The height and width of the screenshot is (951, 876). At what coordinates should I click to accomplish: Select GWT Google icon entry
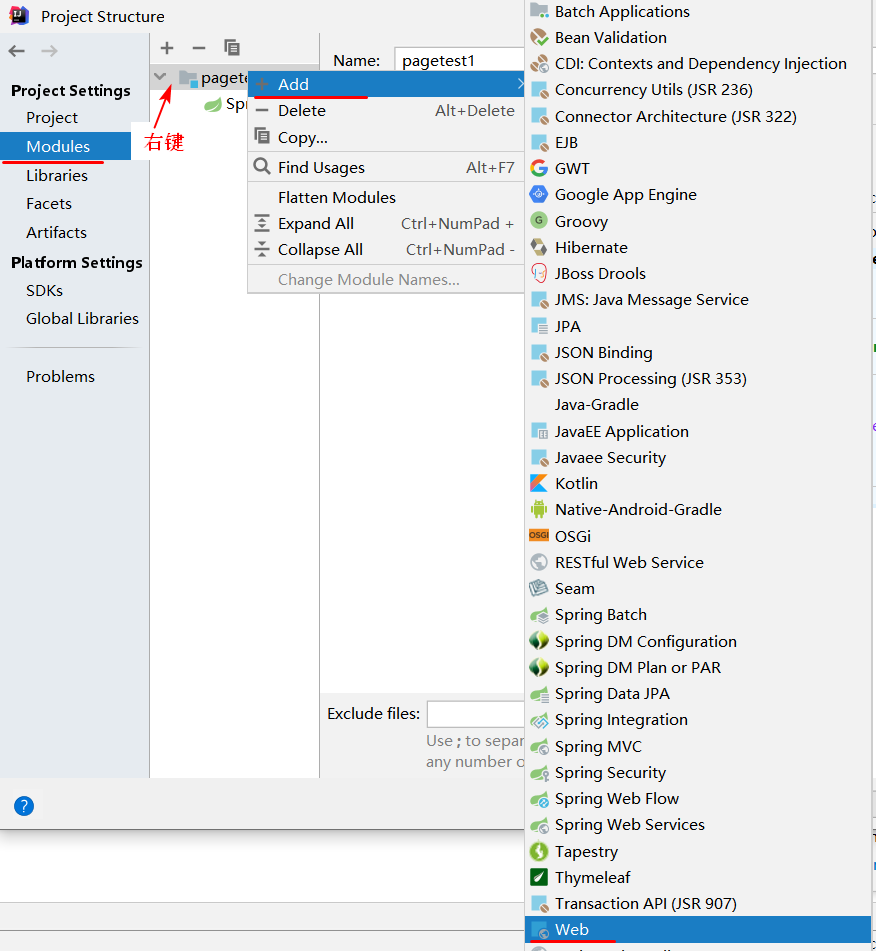[539, 168]
